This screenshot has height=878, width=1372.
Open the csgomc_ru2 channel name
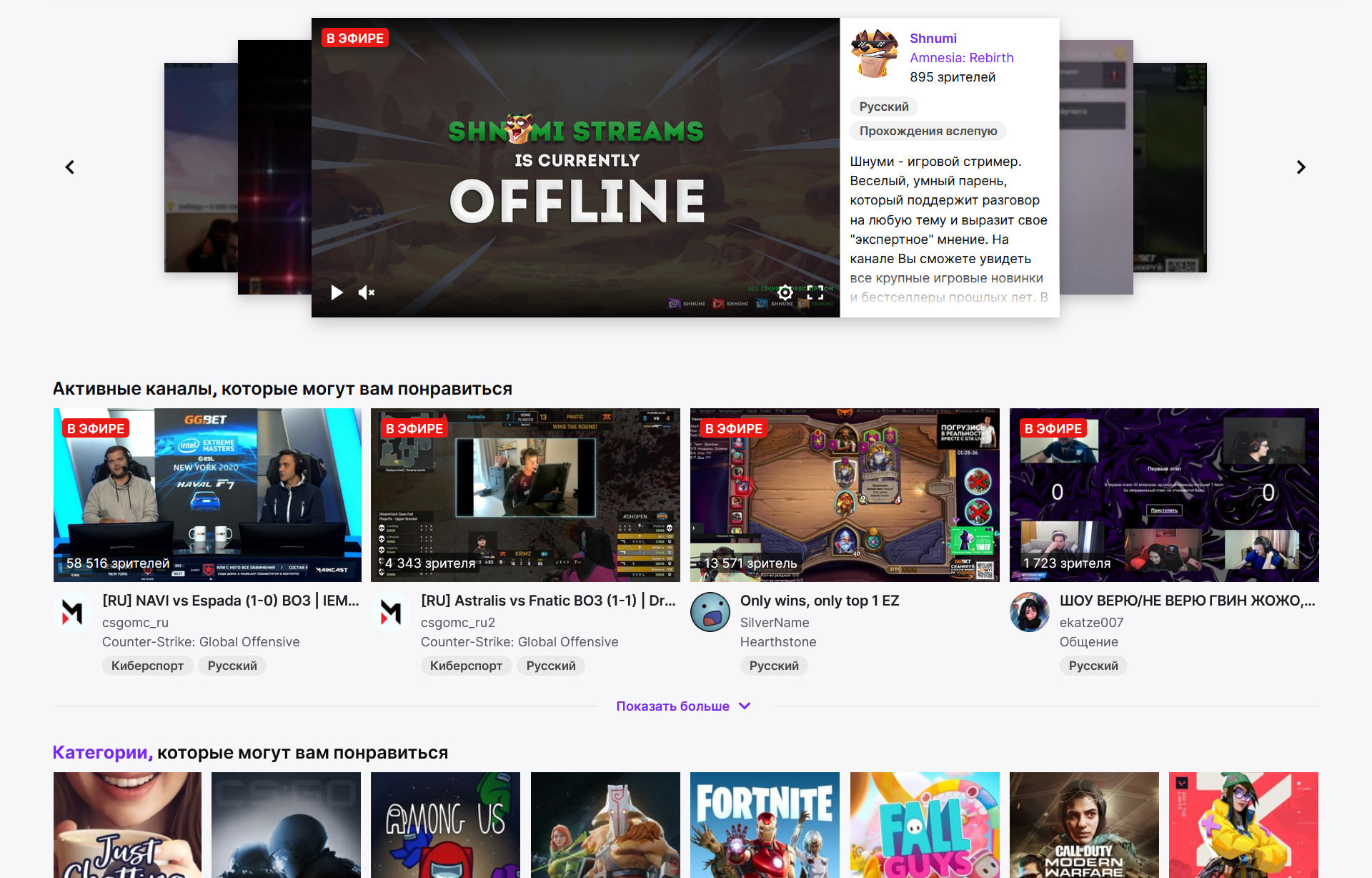click(458, 623)
